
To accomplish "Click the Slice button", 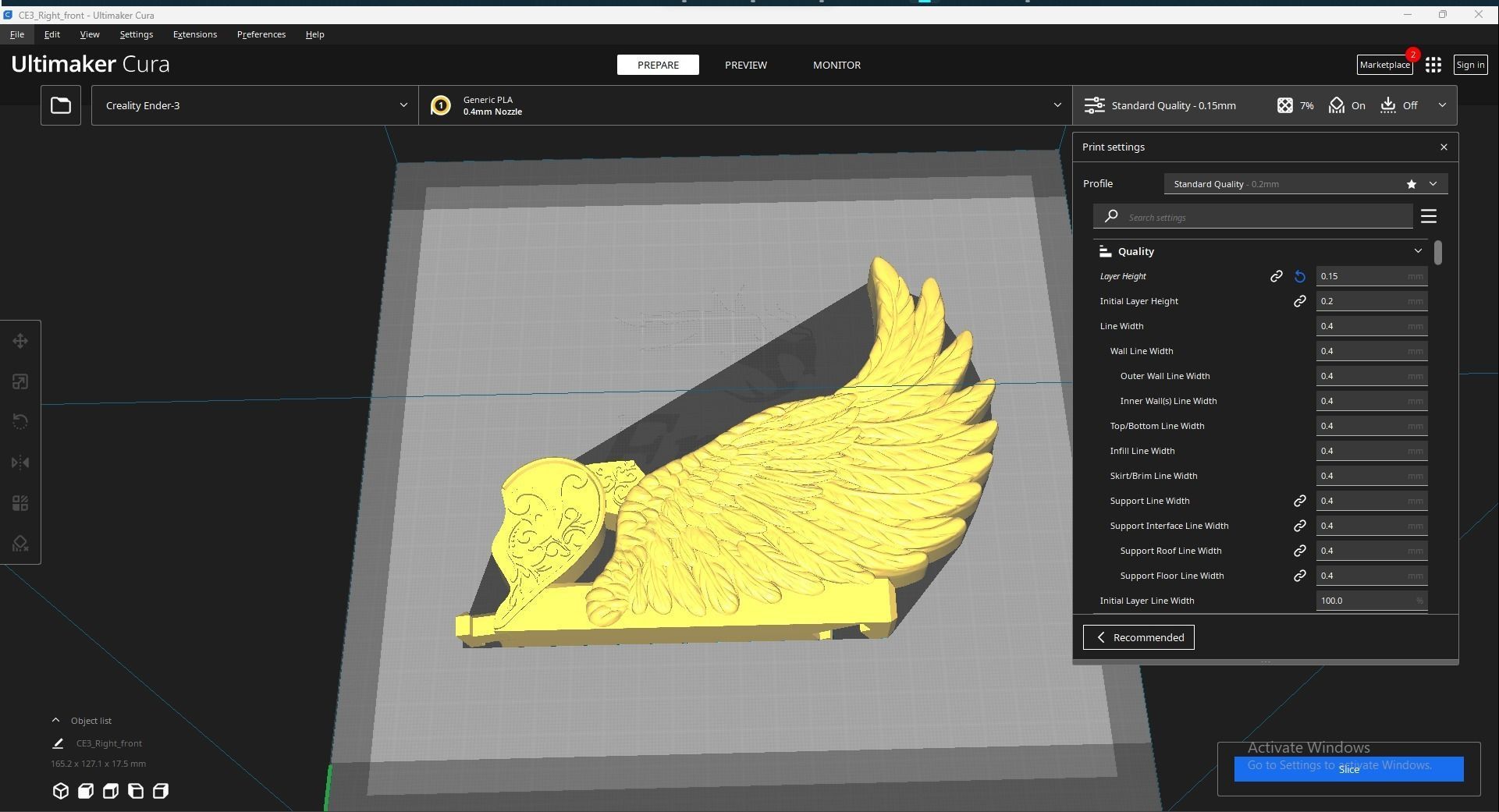I will [x=1348, y=769].
